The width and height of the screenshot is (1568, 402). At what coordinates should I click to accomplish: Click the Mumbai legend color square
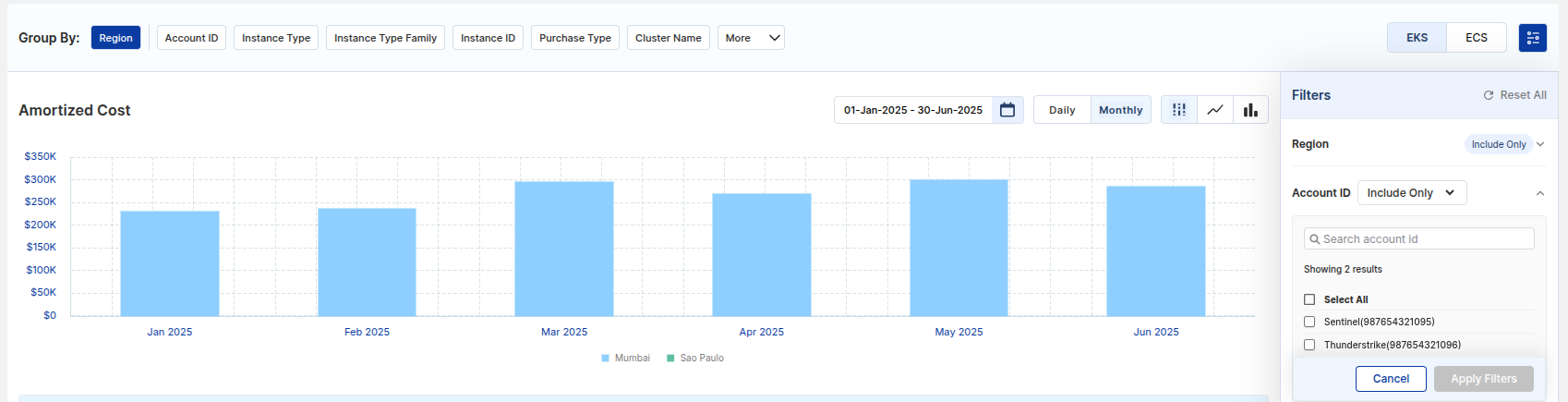[x=606, y=359]
